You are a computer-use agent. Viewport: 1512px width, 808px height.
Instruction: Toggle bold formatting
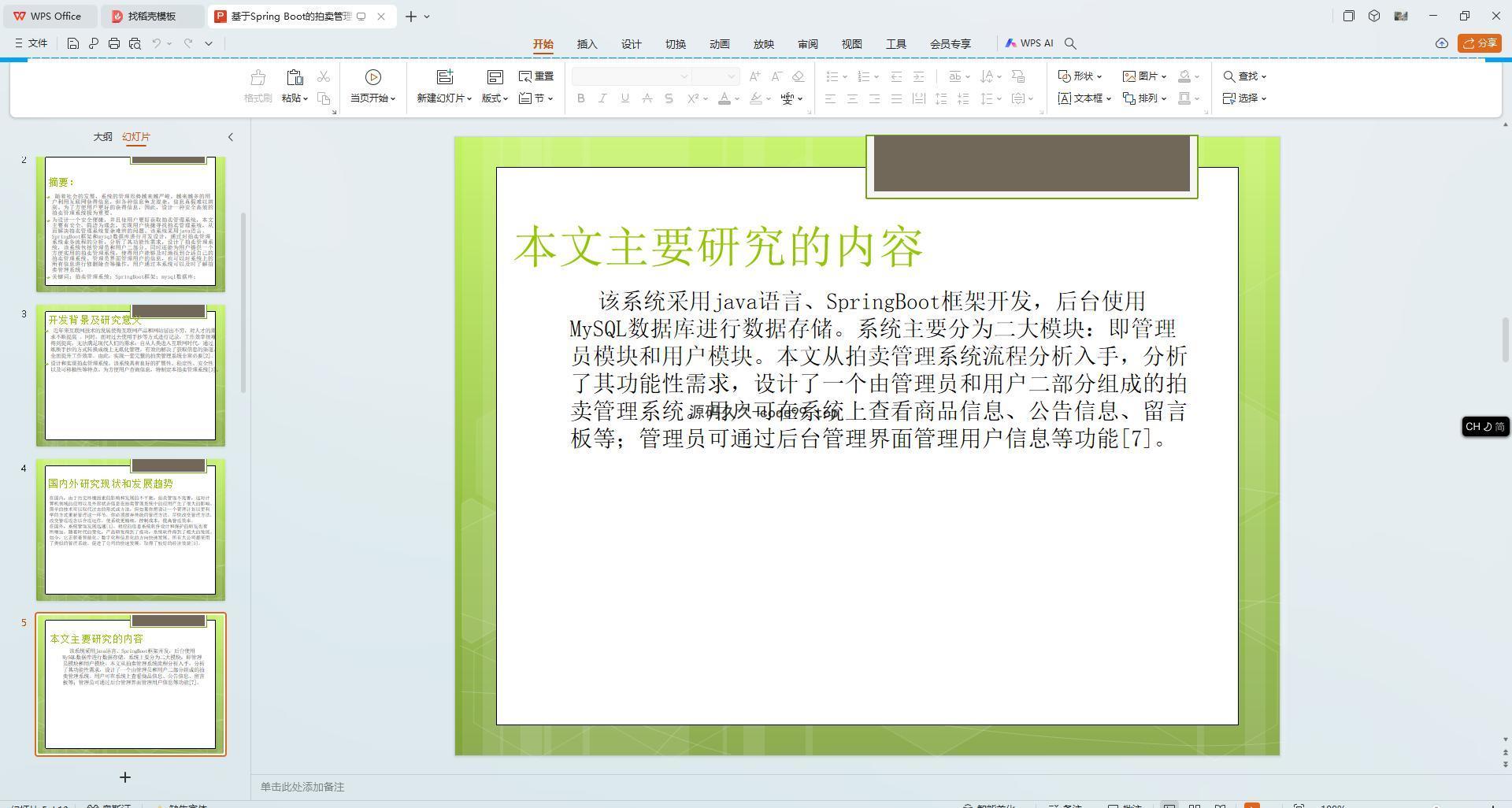coord(581,98)
